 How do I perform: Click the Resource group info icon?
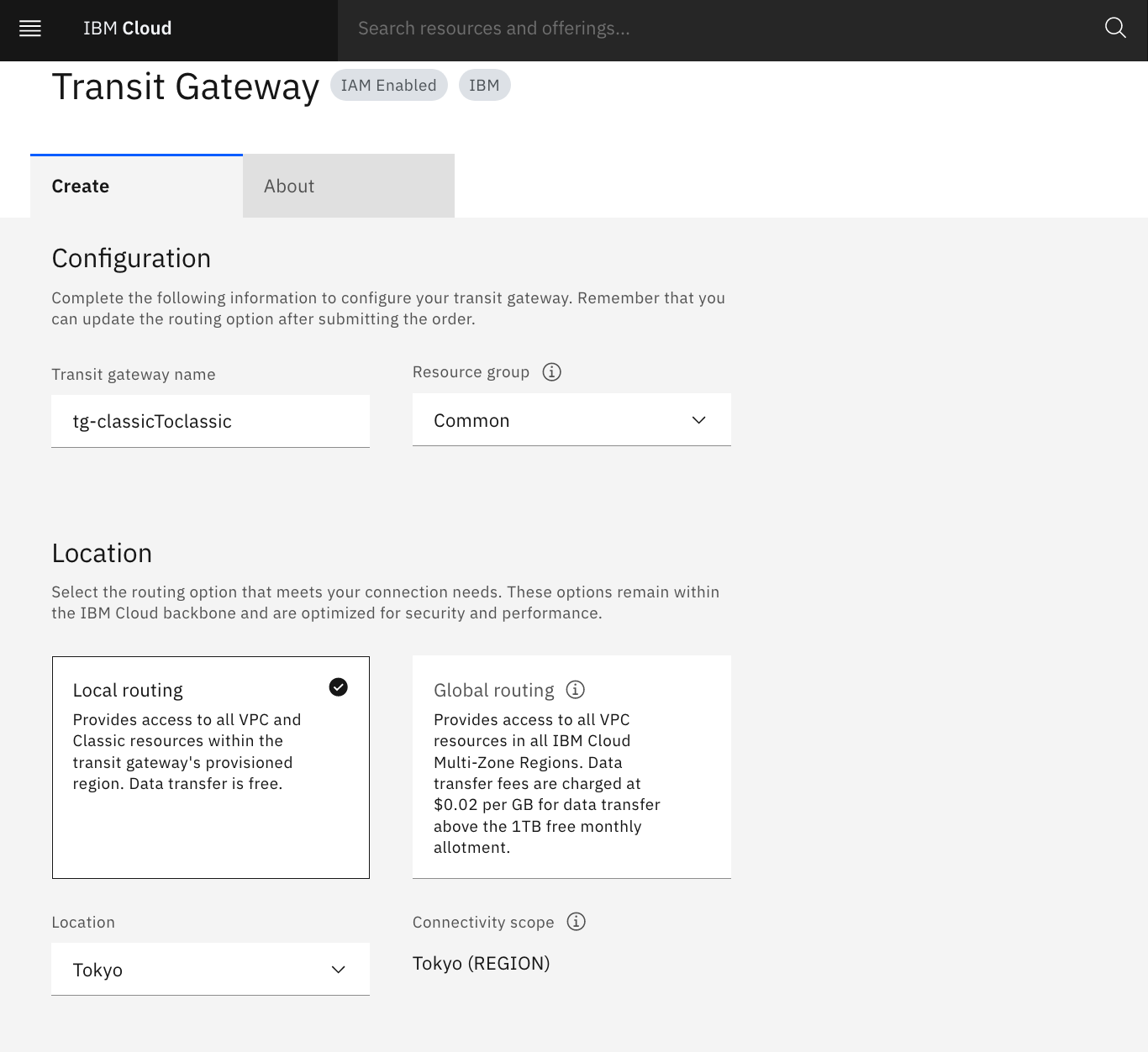551,372
